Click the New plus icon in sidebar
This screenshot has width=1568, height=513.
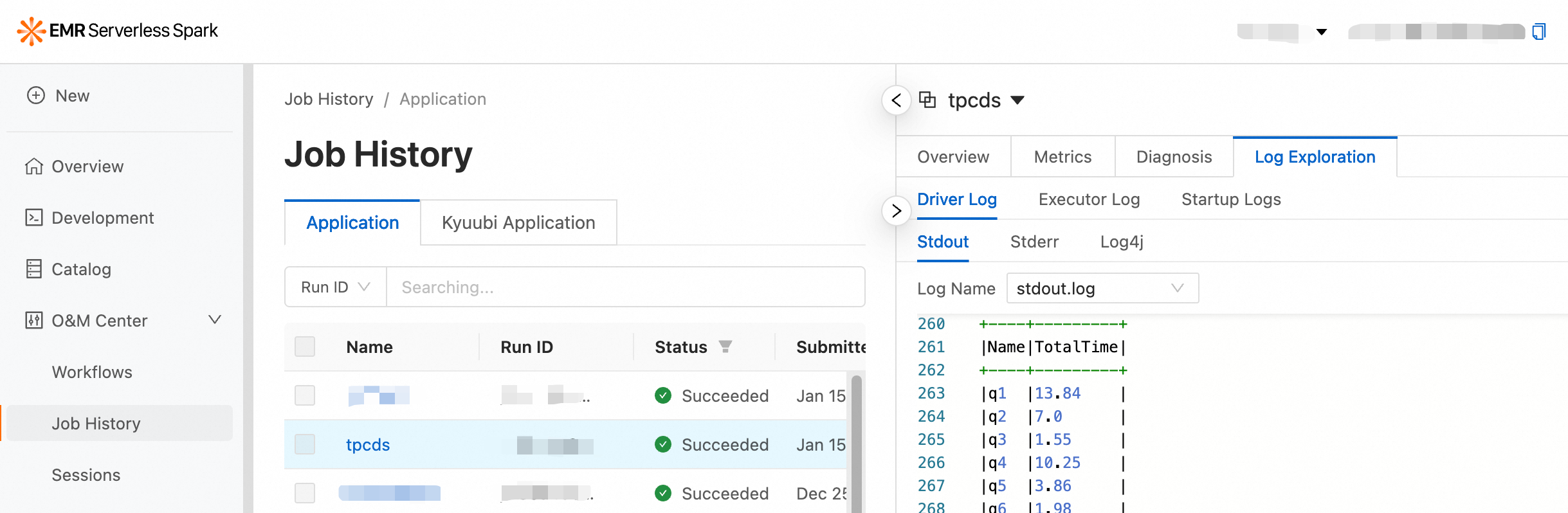36,96
